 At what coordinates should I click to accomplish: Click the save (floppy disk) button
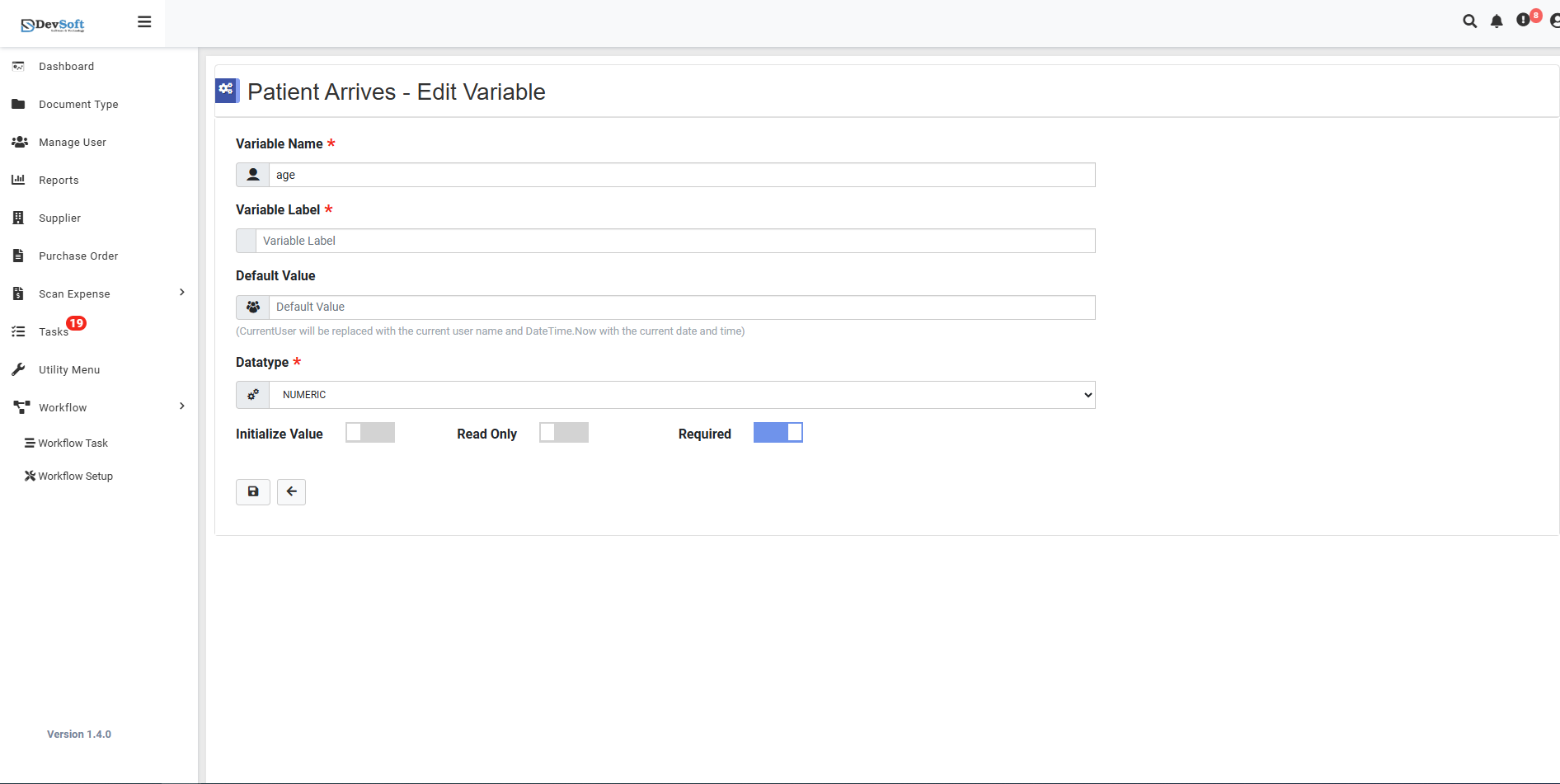click(x=252, y=491)
